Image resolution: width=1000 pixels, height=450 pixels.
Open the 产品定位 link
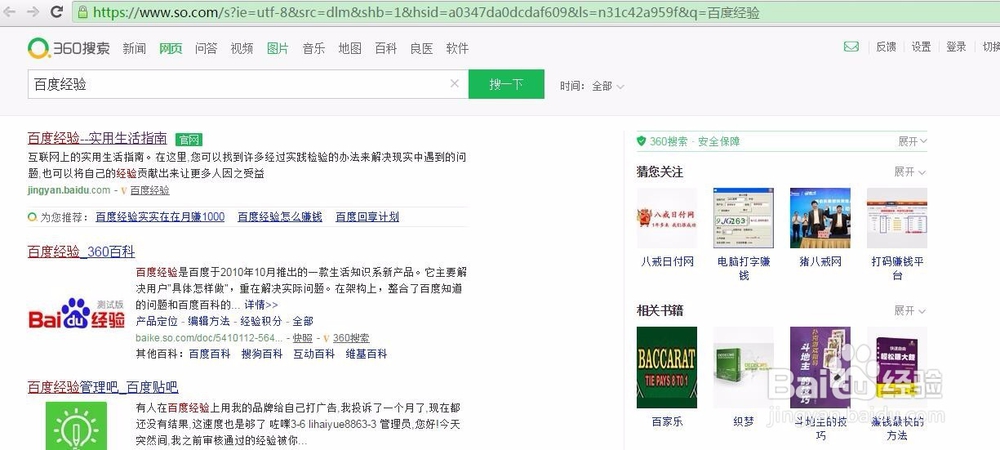(x=156, y=321)
